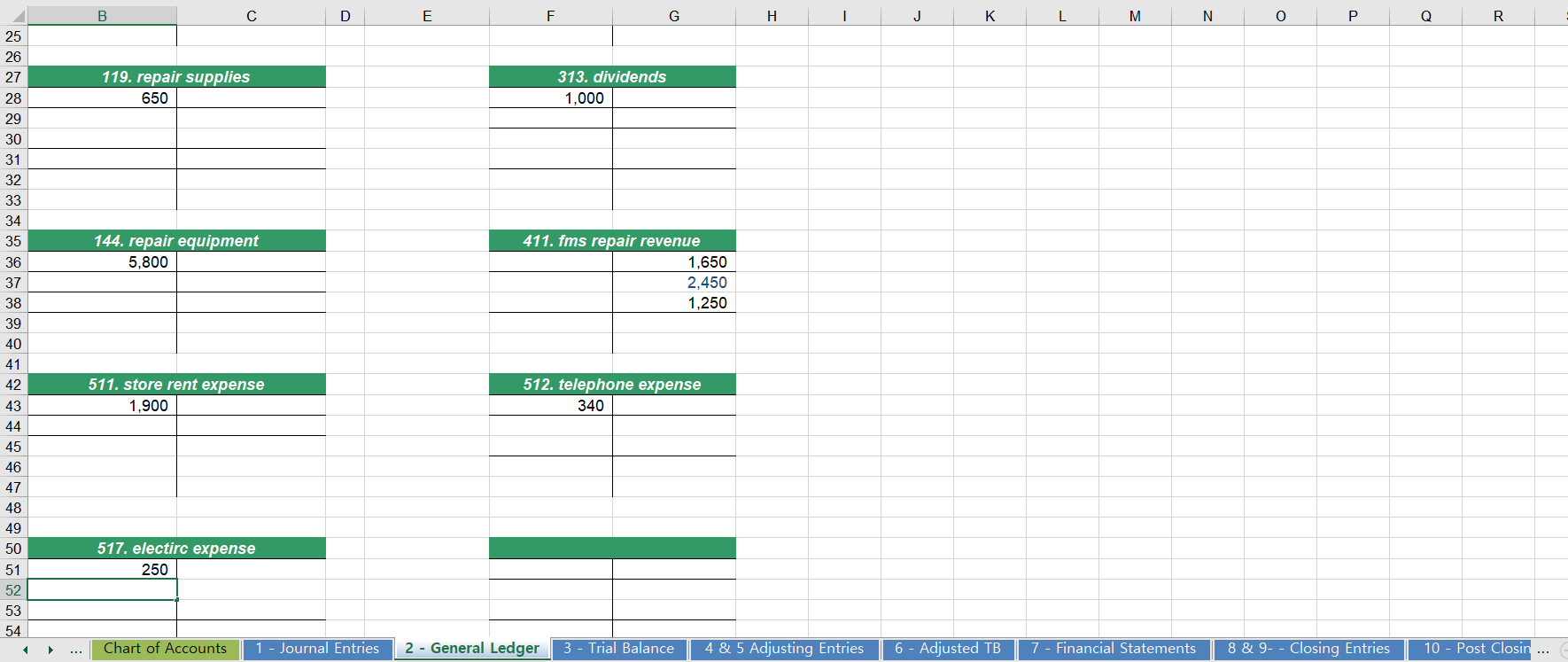Image resolution: width=1568 pixels, height=662 pixels.
Task: Select column L by its header
Action: [x=1062, y=16]
